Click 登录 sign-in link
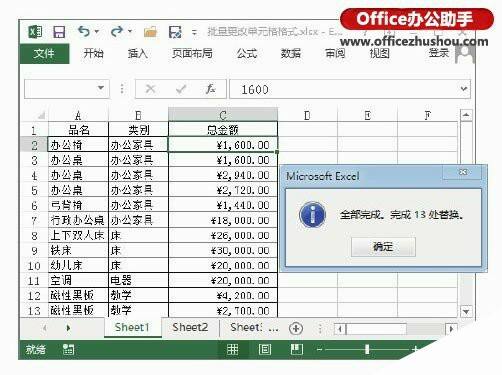 tap(439, 53)
